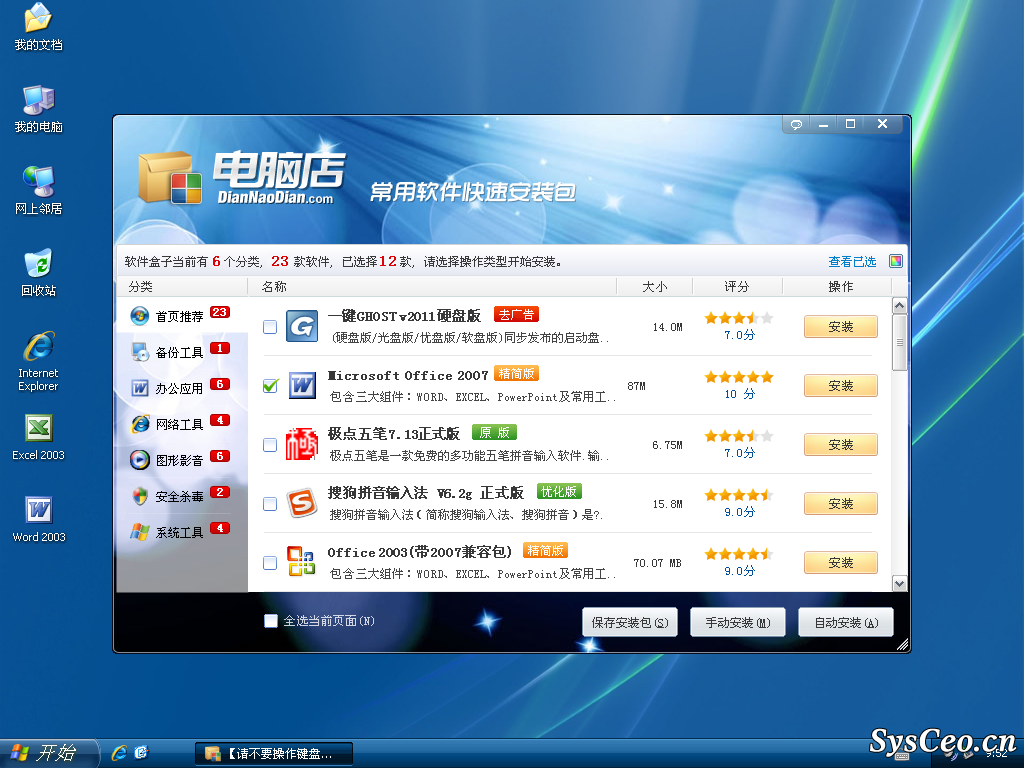Check the 极点五笔7.13正式版 checkbox
The width and height of the screenshot is (1024, 768).
[x=270, y=445]
